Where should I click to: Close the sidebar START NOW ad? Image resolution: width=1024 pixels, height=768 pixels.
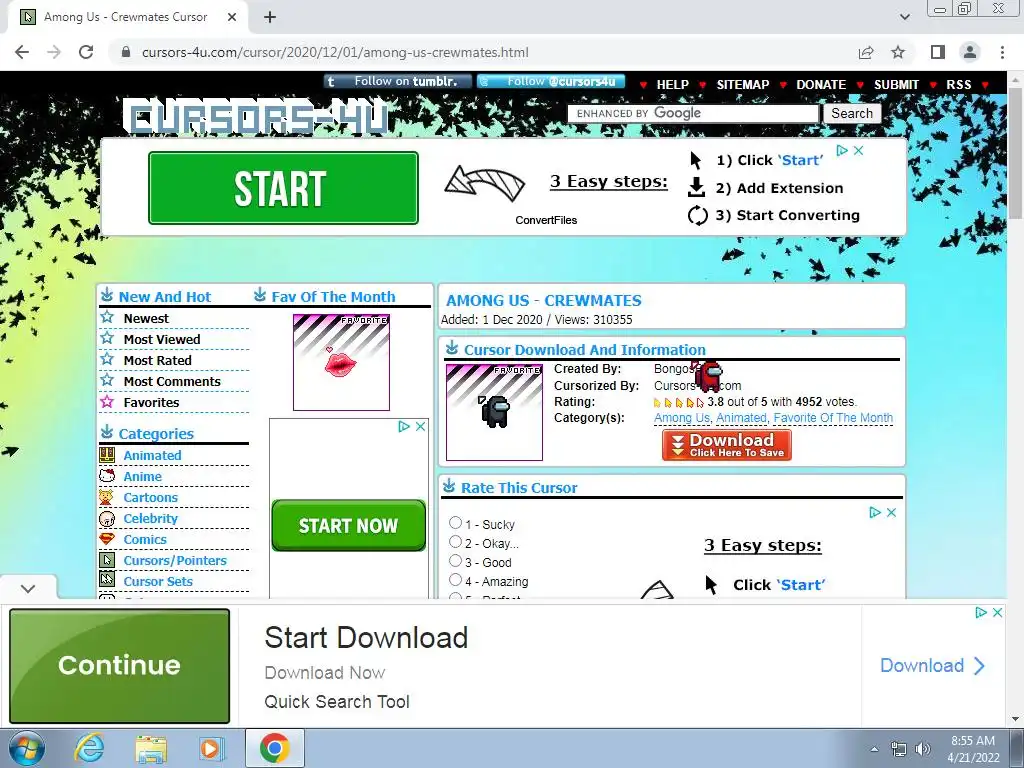click(x=421, y=426)
